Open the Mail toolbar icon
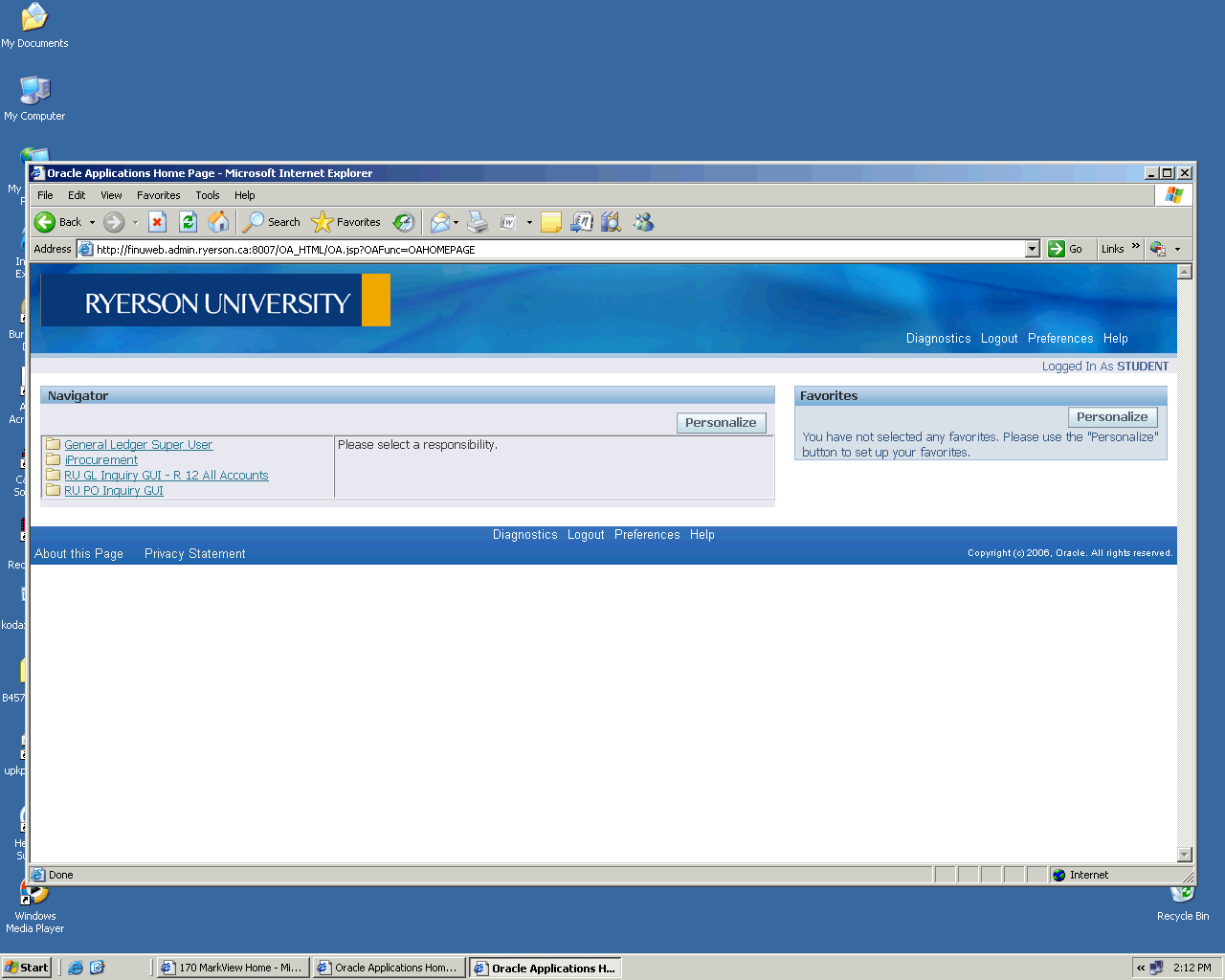Screen dimensions: 1225x980 coord(439,222)
